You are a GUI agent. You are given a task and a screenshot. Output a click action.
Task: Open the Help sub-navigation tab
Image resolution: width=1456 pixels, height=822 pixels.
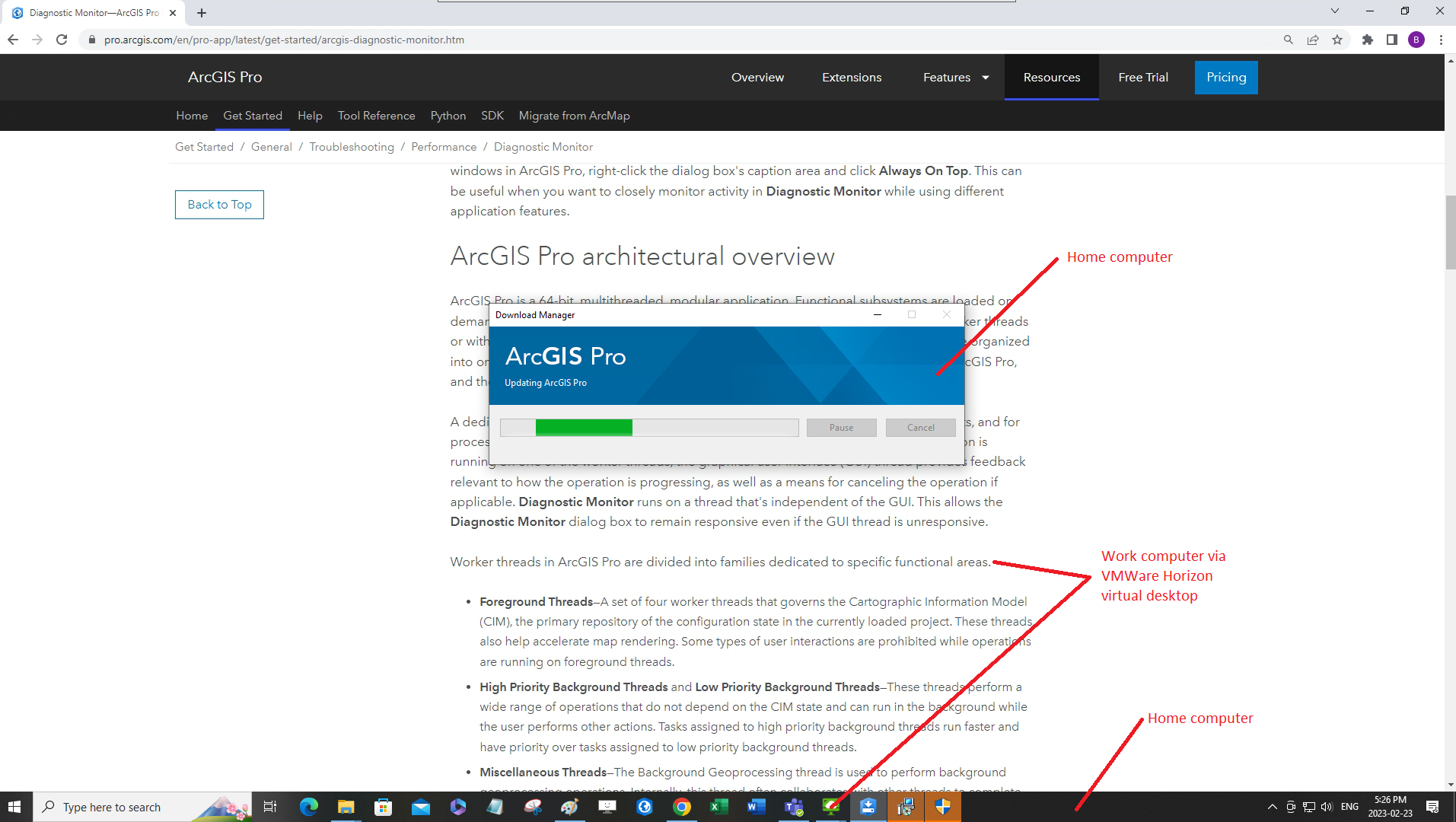click(310, 116)
